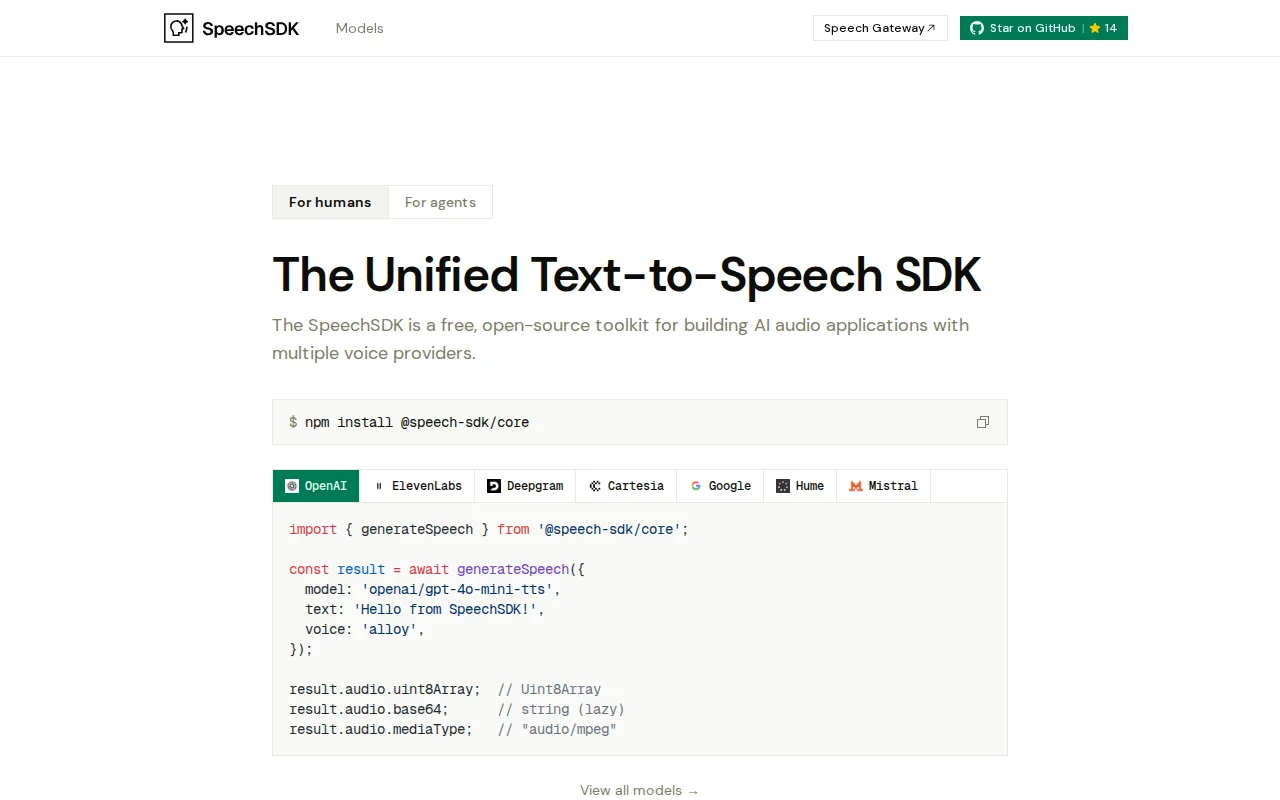Image resolution: width=1280 pixels, height=800 pixels.
Task: Click the main Unified Text-to-Speech SDK heading
Action: [626, 274]
